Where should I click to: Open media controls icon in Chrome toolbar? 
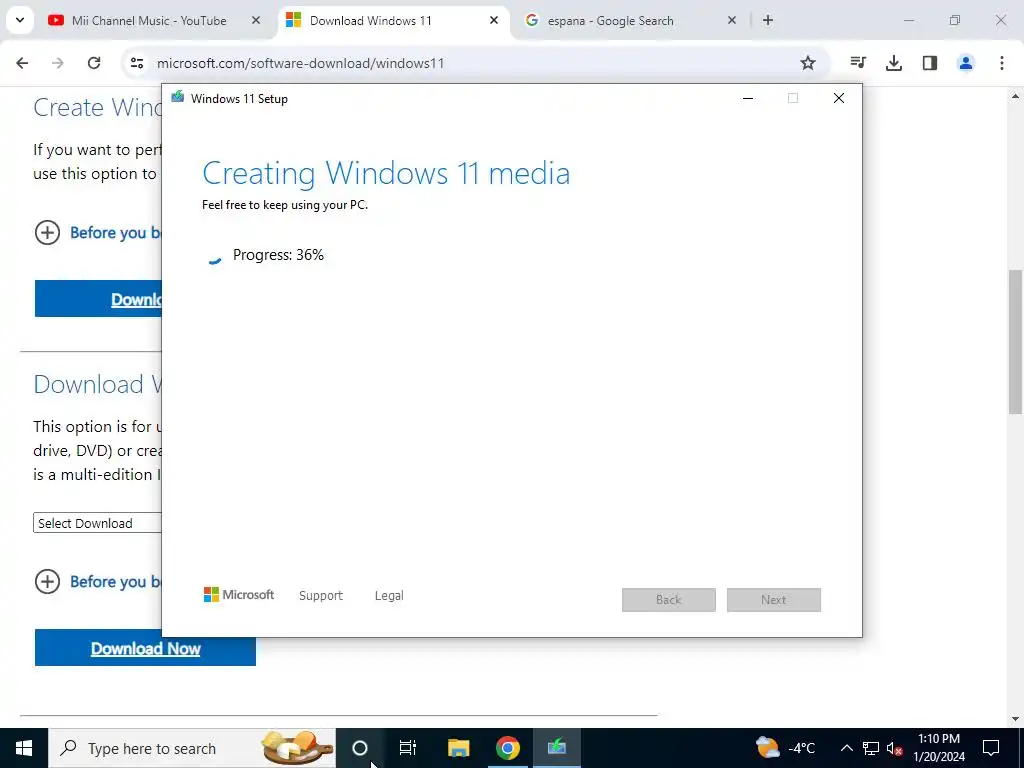[858, 63]
